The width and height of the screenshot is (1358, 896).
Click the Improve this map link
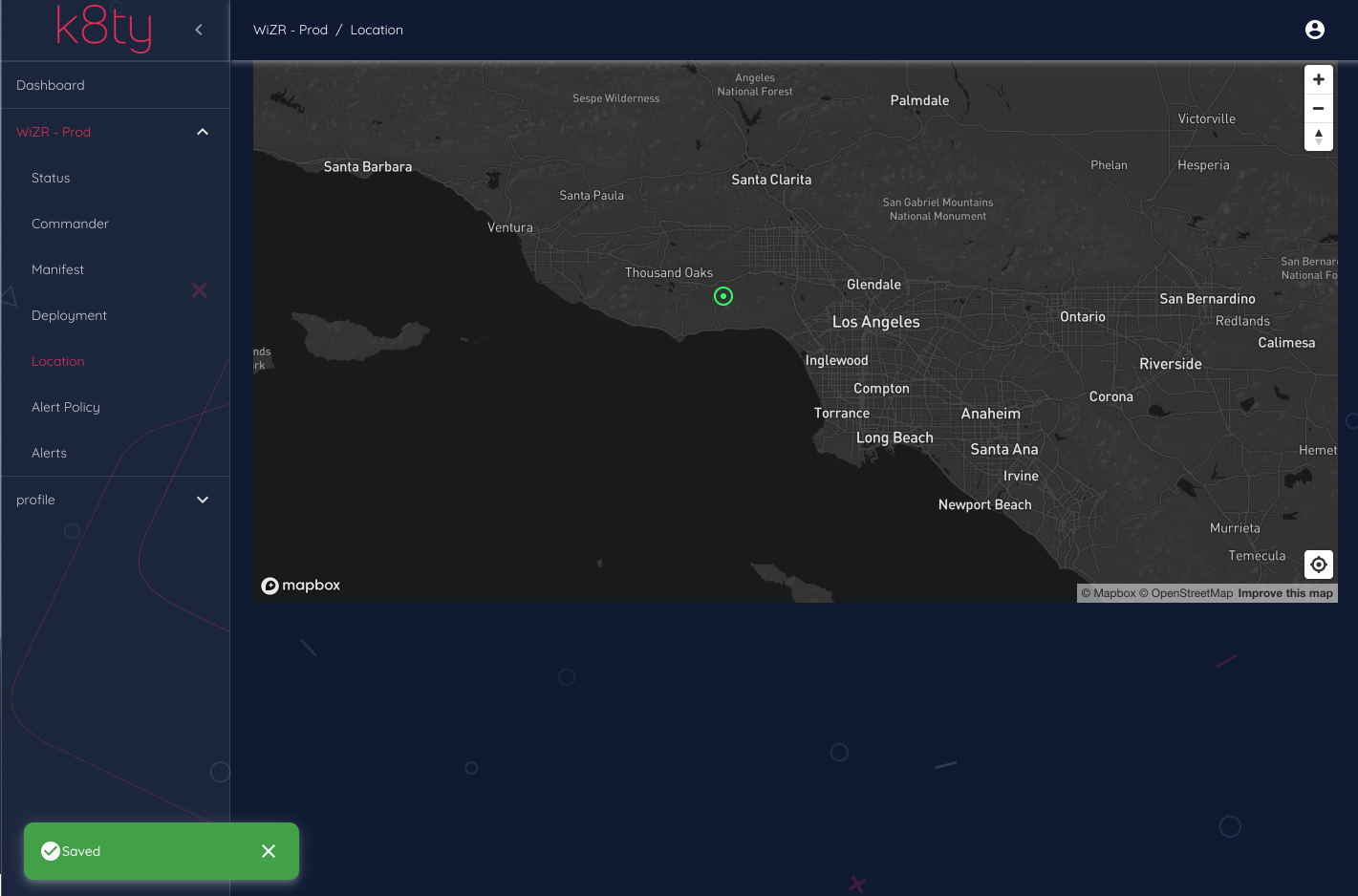[x=1285, y=593]
